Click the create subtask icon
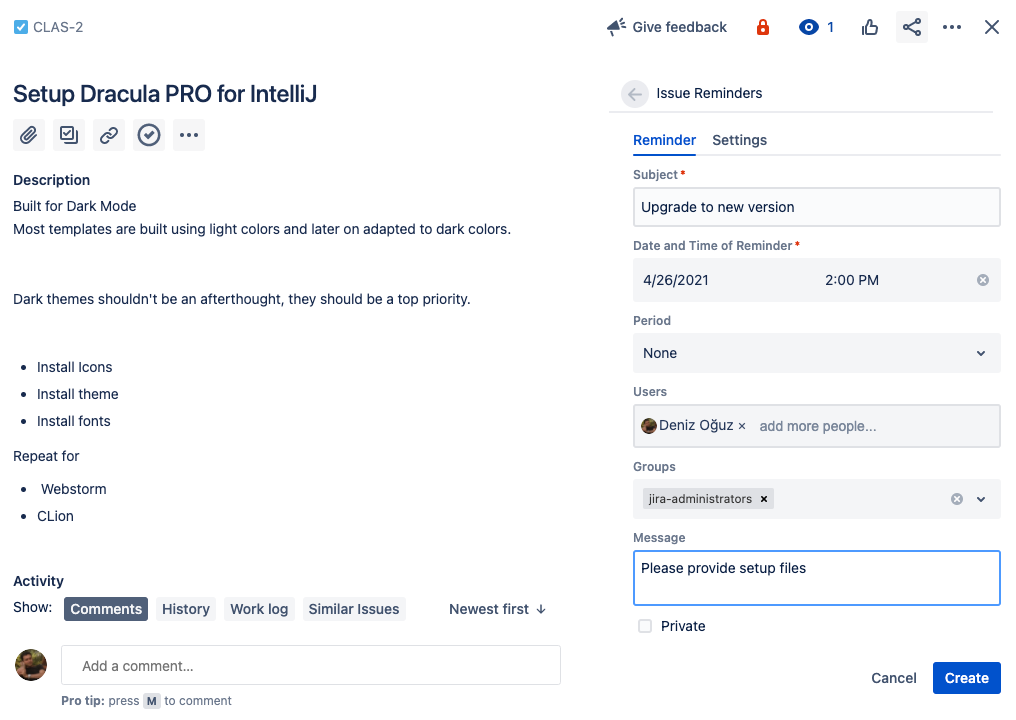The image size is (1016, 720). pos(69,135)
